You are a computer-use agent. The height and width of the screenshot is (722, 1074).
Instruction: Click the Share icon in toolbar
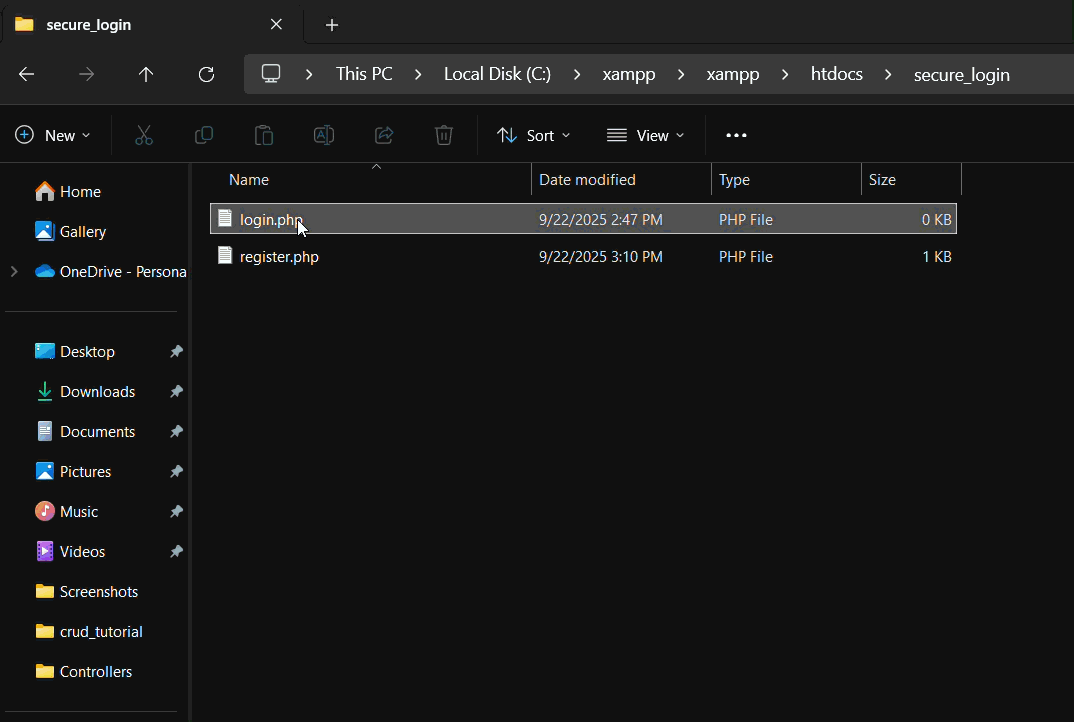384,135
